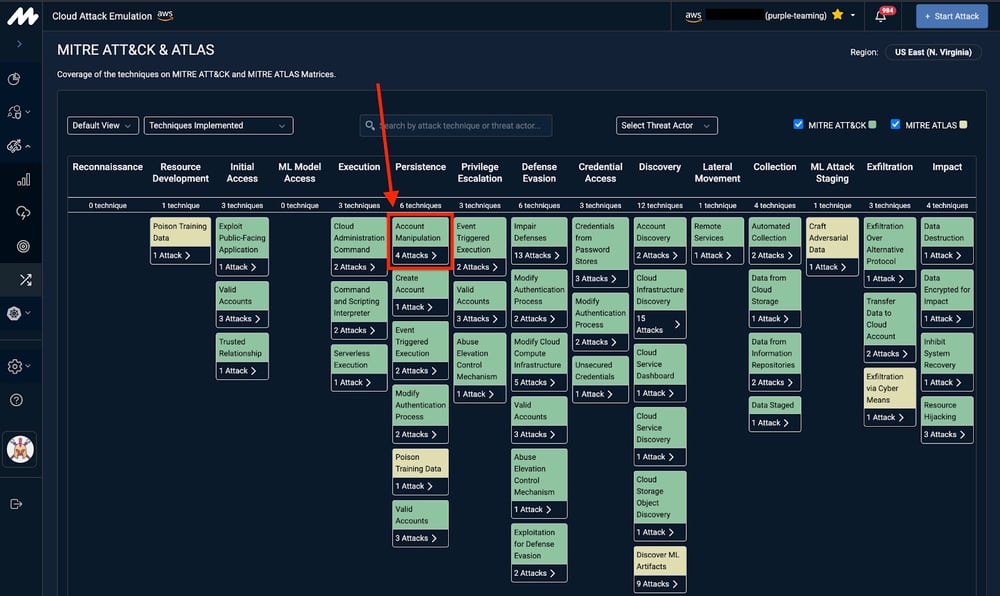Image resolution: width=1000 pixels, height=596 pixels.
Task: Click the Start Attack button
Action: [x=951, y=16]
